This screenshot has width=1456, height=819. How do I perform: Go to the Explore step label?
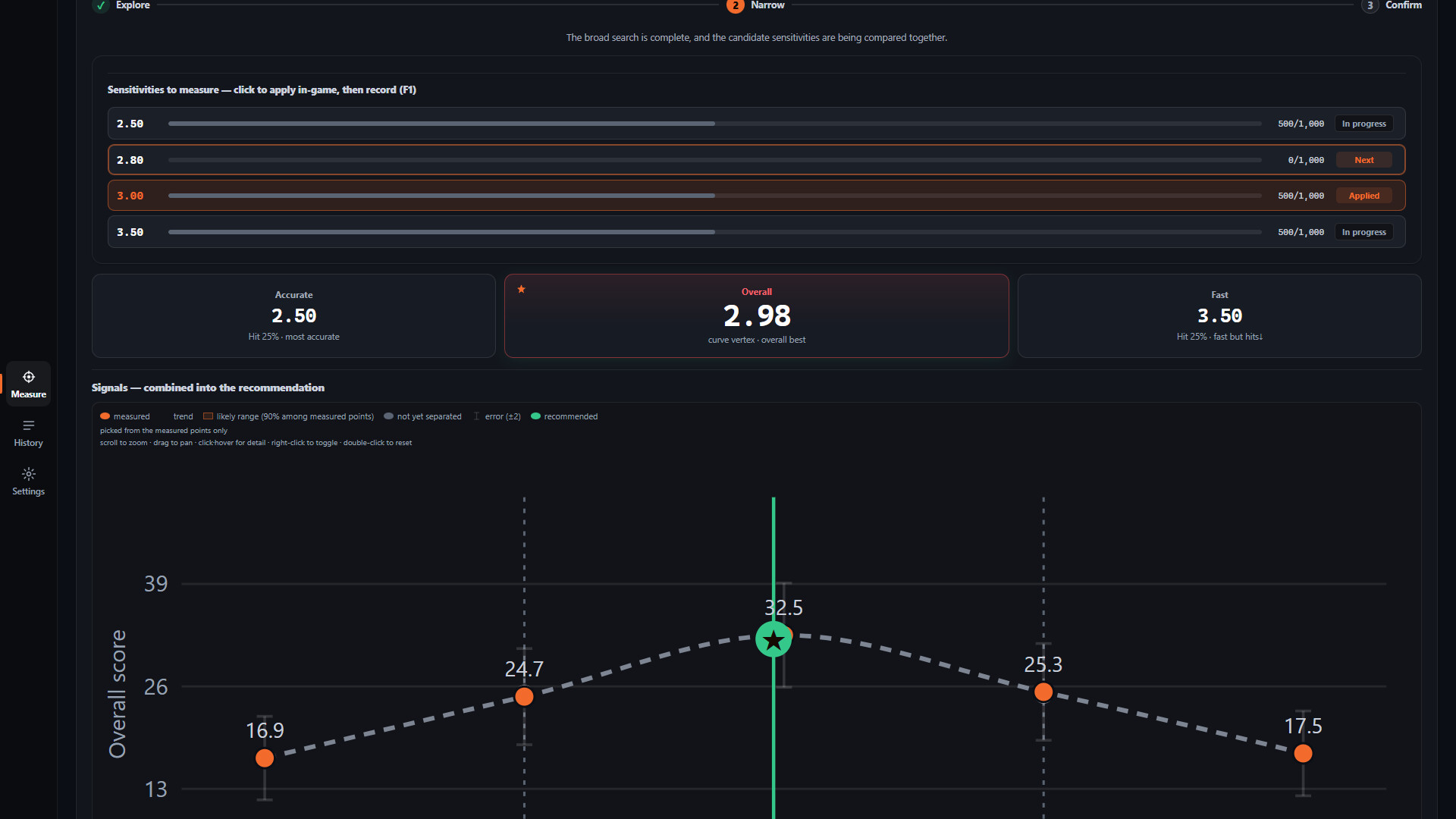coord(133,5)
